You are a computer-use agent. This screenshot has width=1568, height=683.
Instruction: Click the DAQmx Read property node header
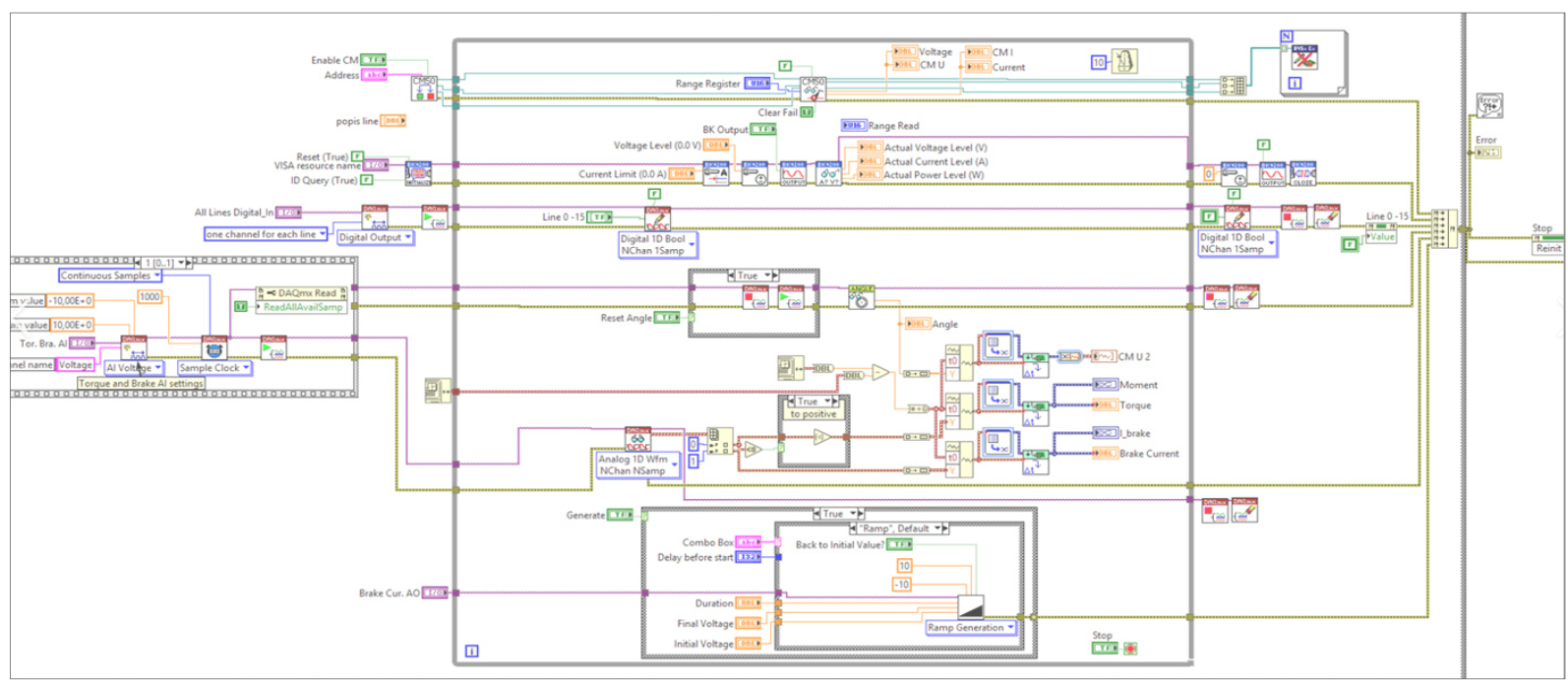[x=301, y=292]
